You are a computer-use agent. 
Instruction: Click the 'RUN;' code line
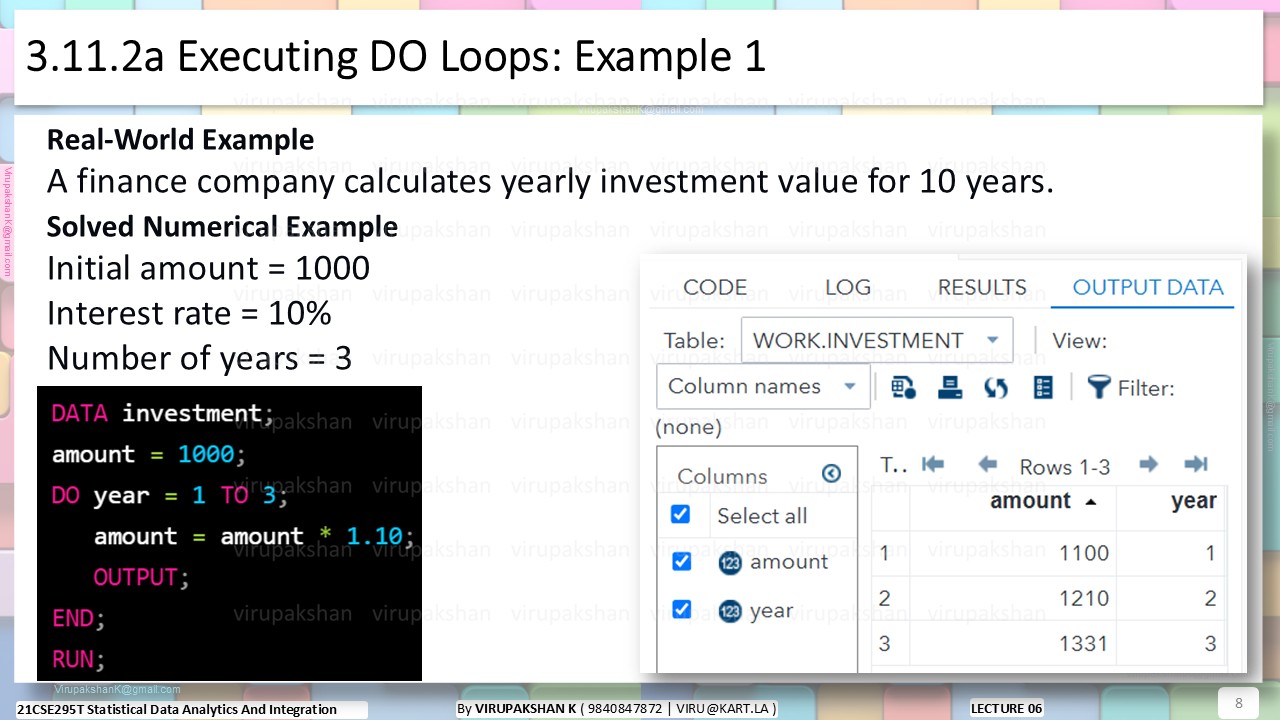point(78,659)
